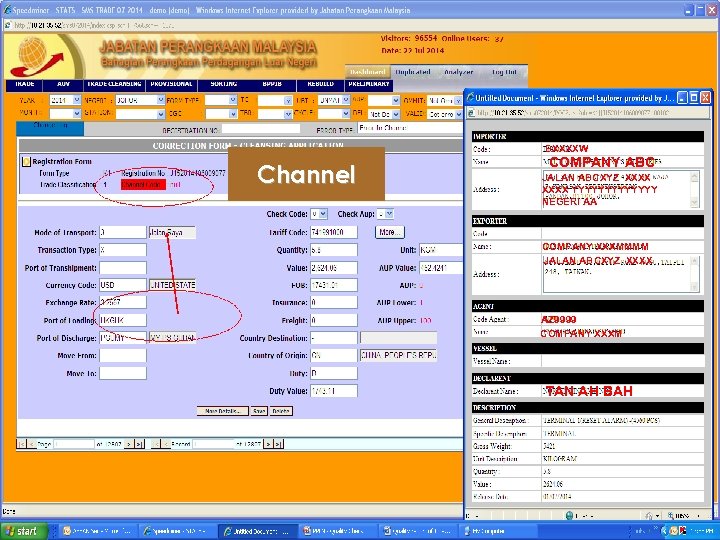Open the BPPJB menu
Screen dimensions: 720x540
pos(273,85)
